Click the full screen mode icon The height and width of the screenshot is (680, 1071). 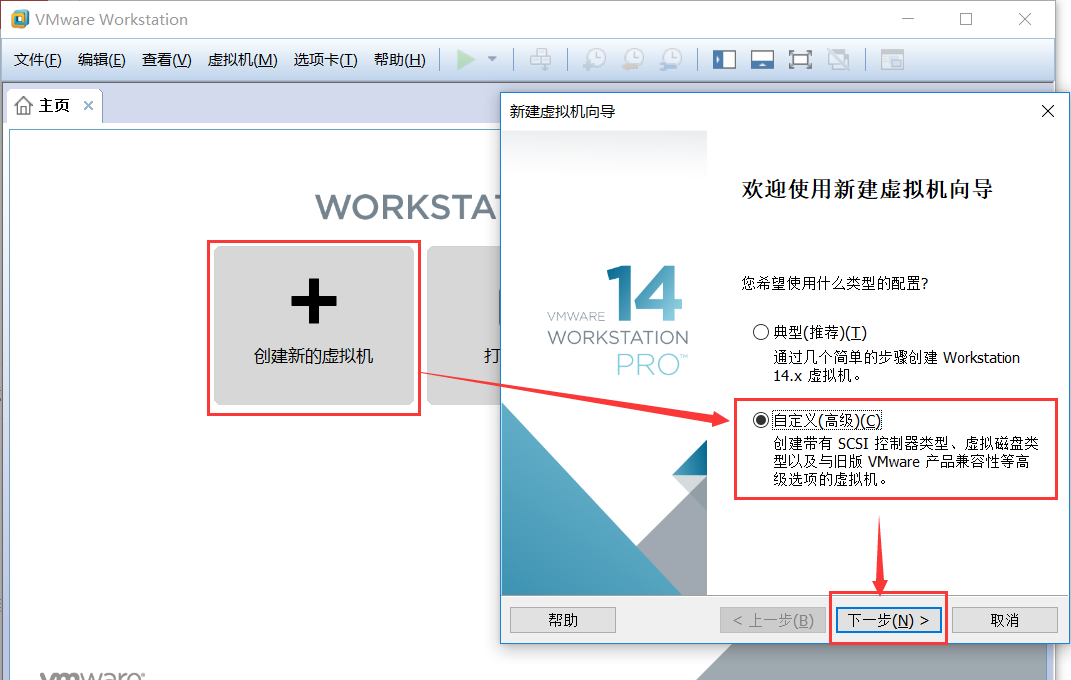tap(801, 60)
